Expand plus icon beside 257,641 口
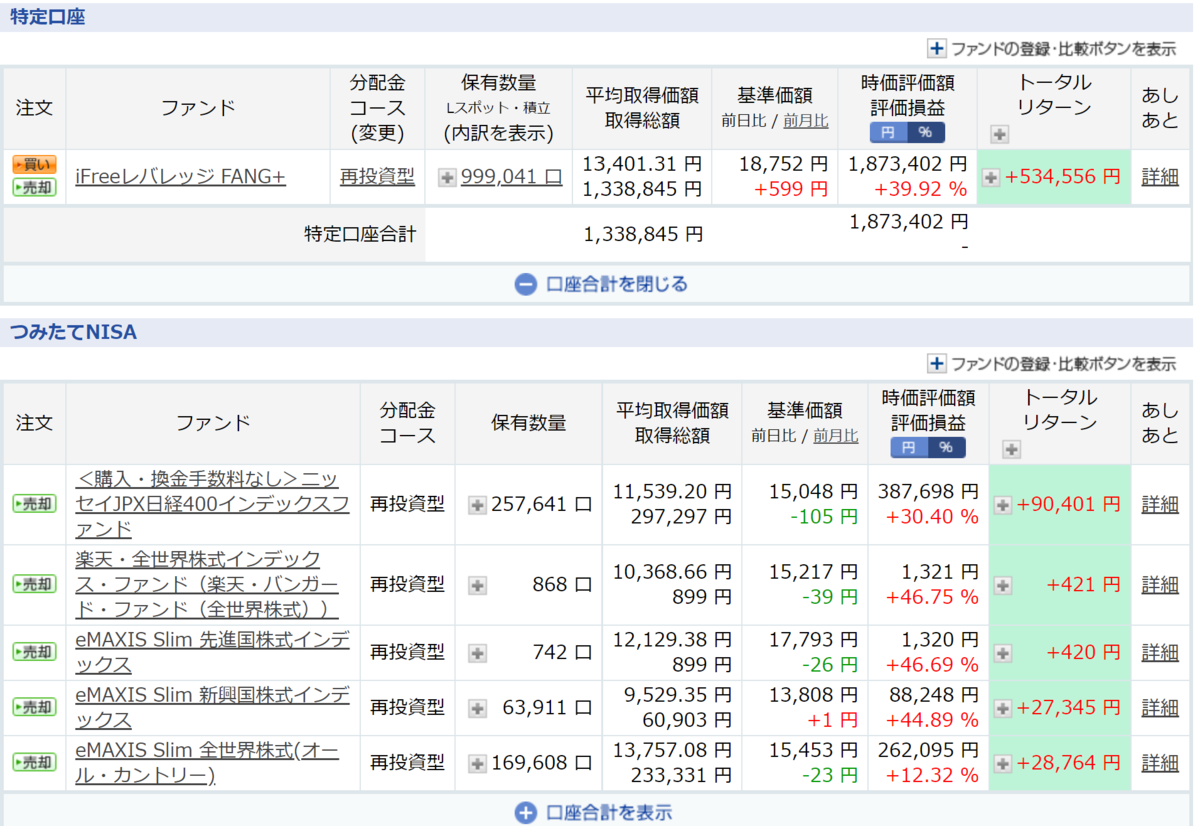Screen dimensions: 1200x826 coord(477,505)
